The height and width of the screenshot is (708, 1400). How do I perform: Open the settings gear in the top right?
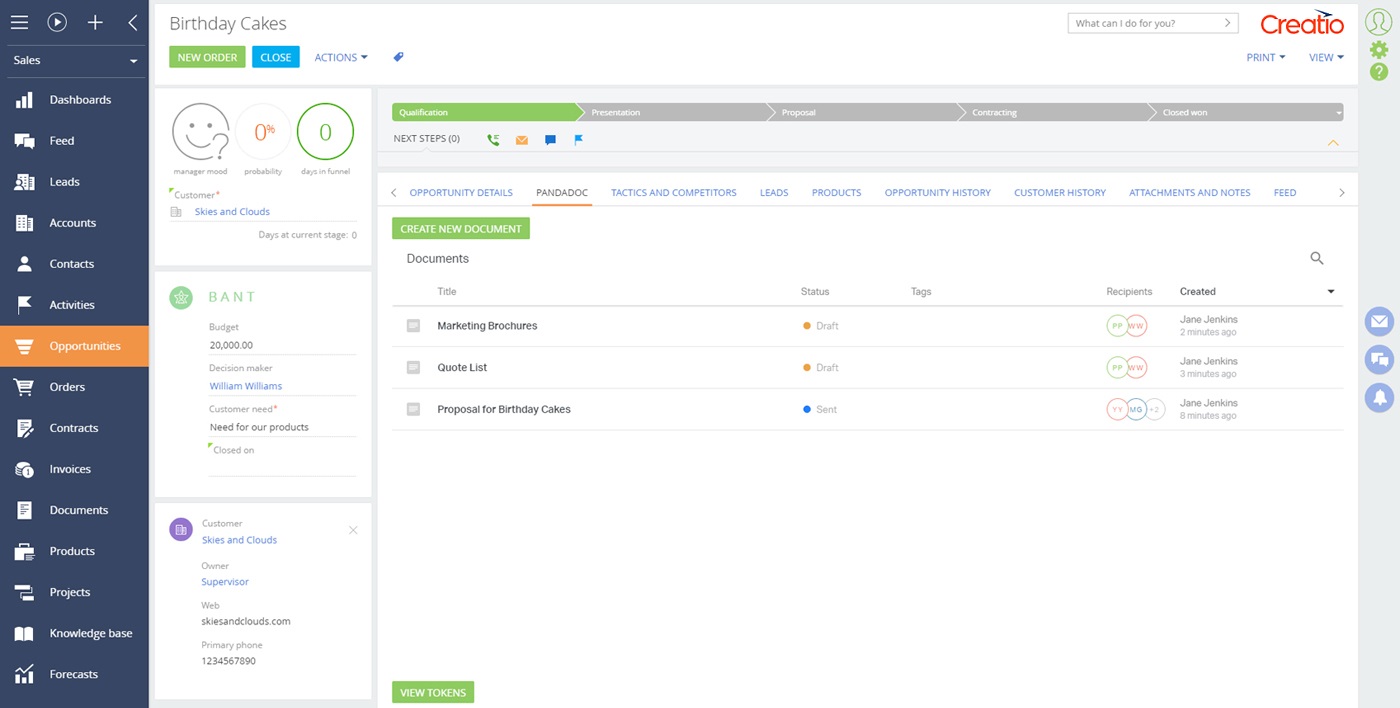pos(1379,48)
